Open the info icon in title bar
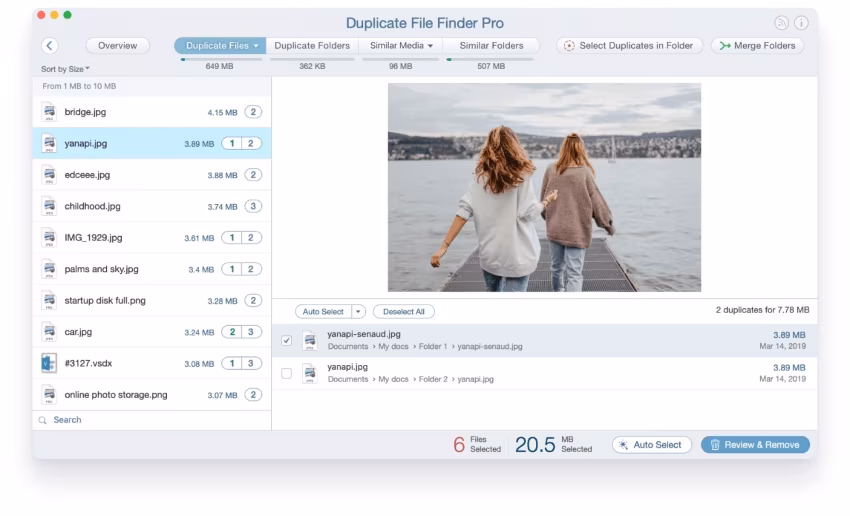The image size is (850, 516). click(801, 23)
